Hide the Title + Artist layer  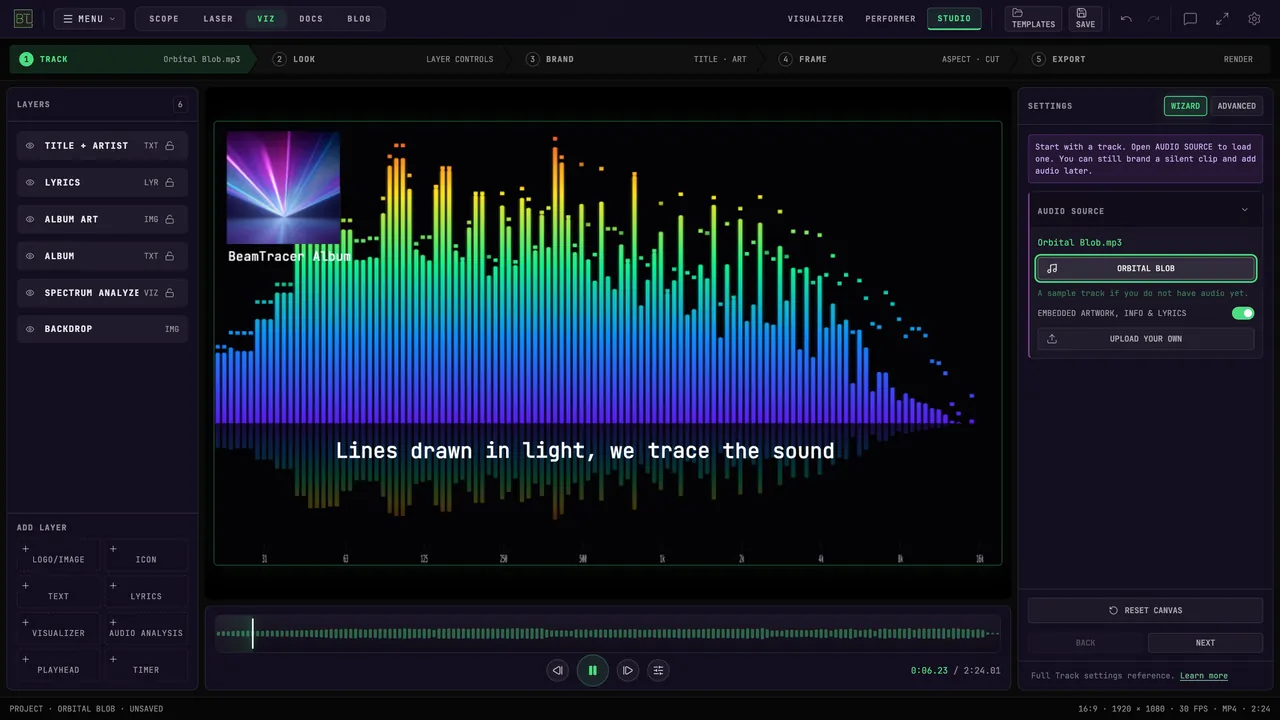point(30,146)
